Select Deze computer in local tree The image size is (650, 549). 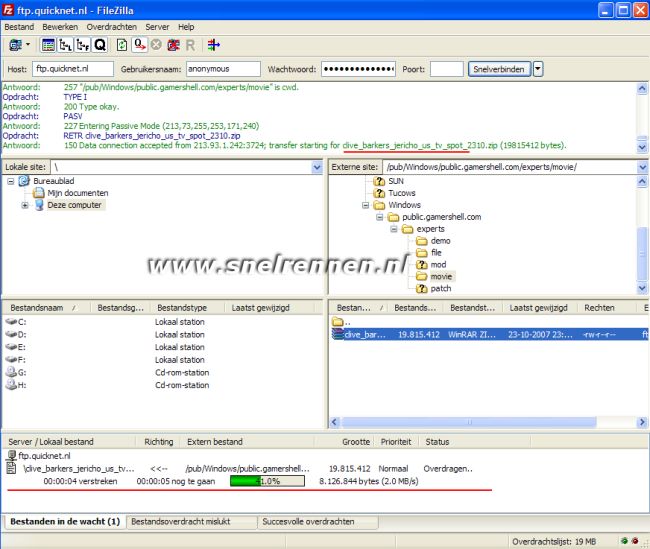coord(74,205)
